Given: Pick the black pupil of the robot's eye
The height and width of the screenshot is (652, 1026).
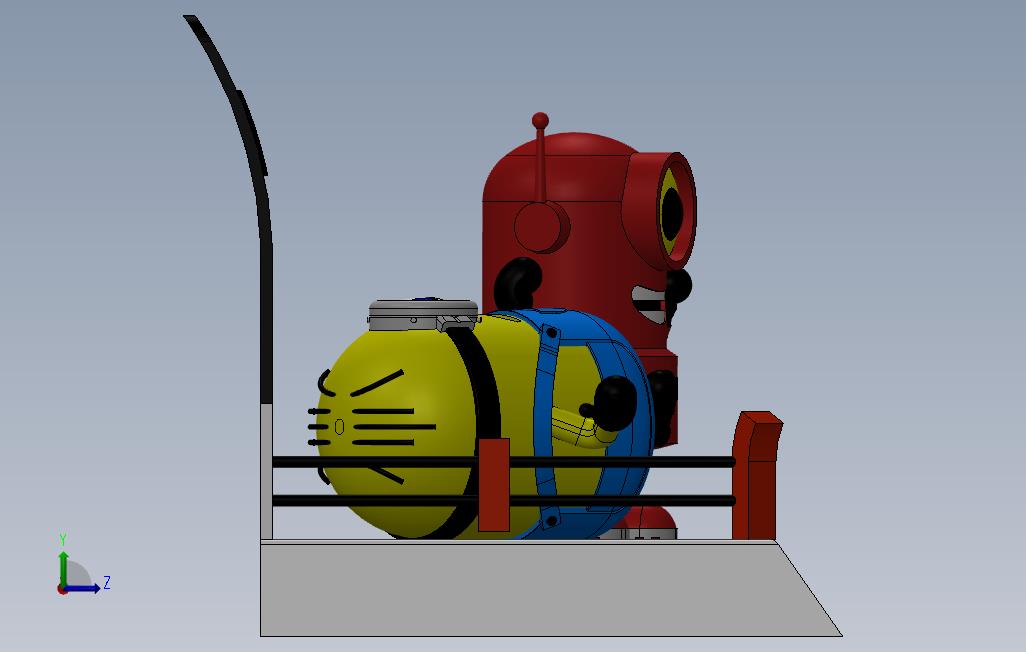Looking at the screenshot, I should [672, 213].
